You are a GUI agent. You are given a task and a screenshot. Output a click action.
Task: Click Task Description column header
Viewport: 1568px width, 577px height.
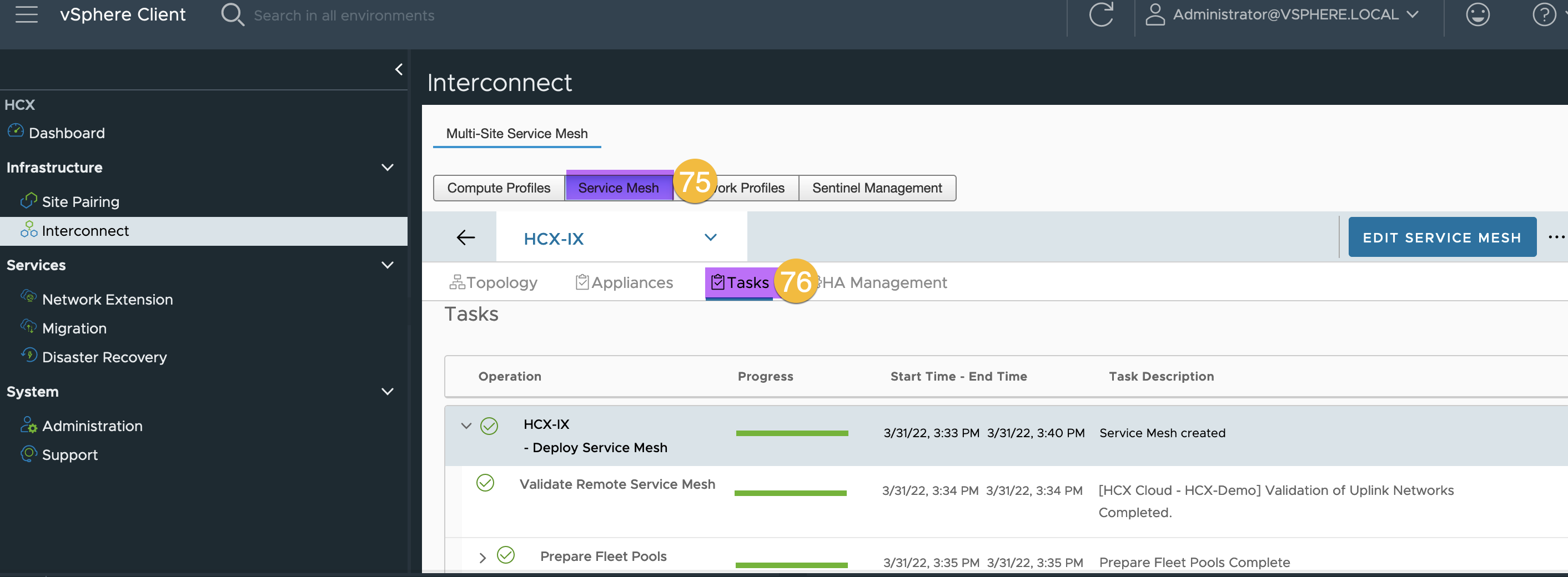pyautogui.click(x=1162, y=376)
